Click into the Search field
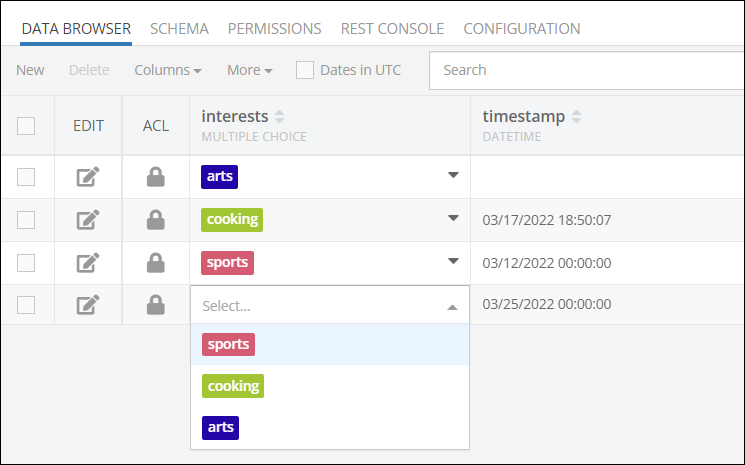The height and width of the screenshot is (465, 745). 586,70
